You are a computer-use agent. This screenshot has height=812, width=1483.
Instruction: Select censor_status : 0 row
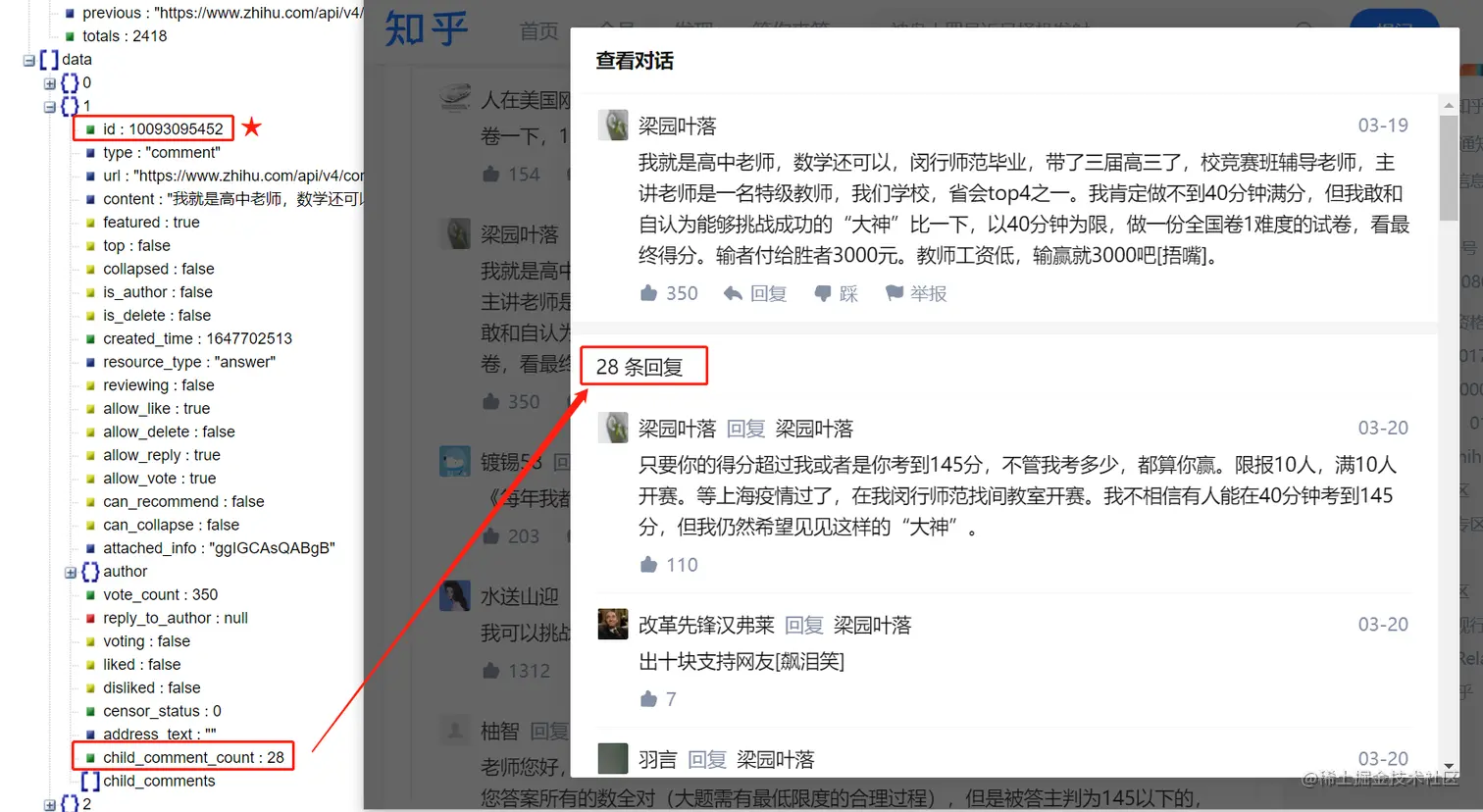coord(153,711)
